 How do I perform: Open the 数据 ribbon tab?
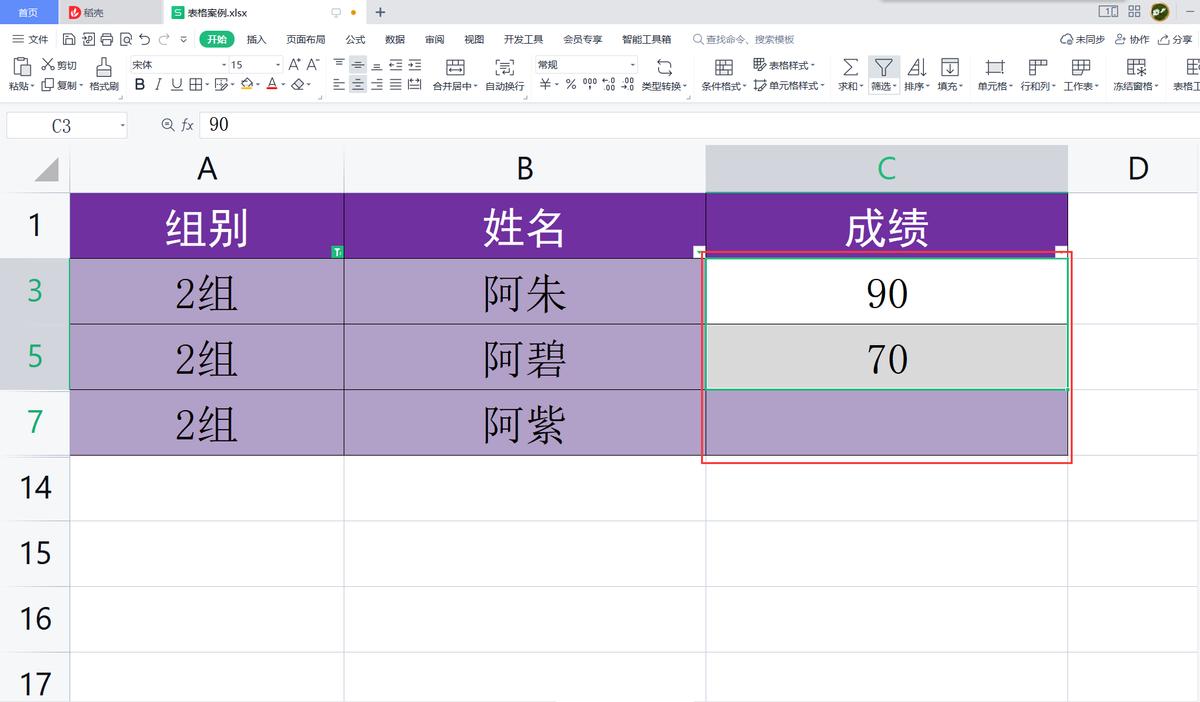pyautogui.click(x=393, y=38)
